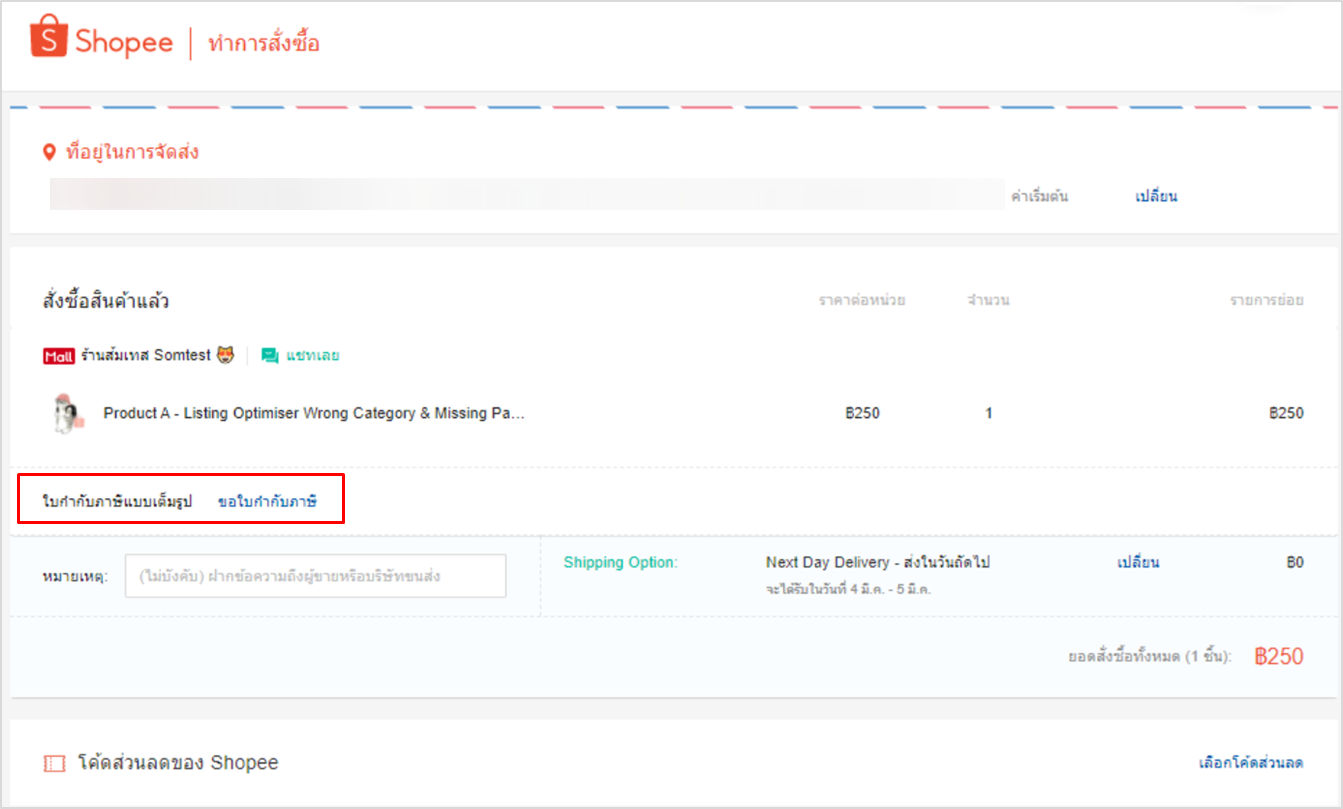Click เปลี่ยน to change the shipping address
This screenshot has width=1343, height=809.
tap(1155, 195)
